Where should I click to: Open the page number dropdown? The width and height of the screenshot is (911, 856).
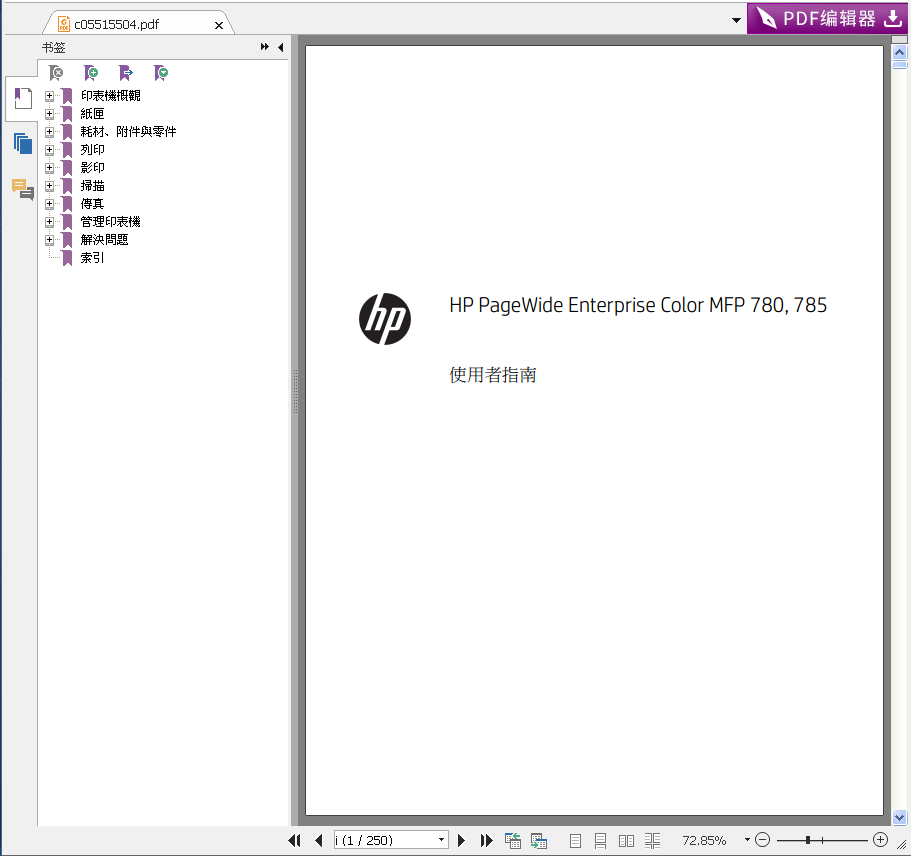[441, 840]
